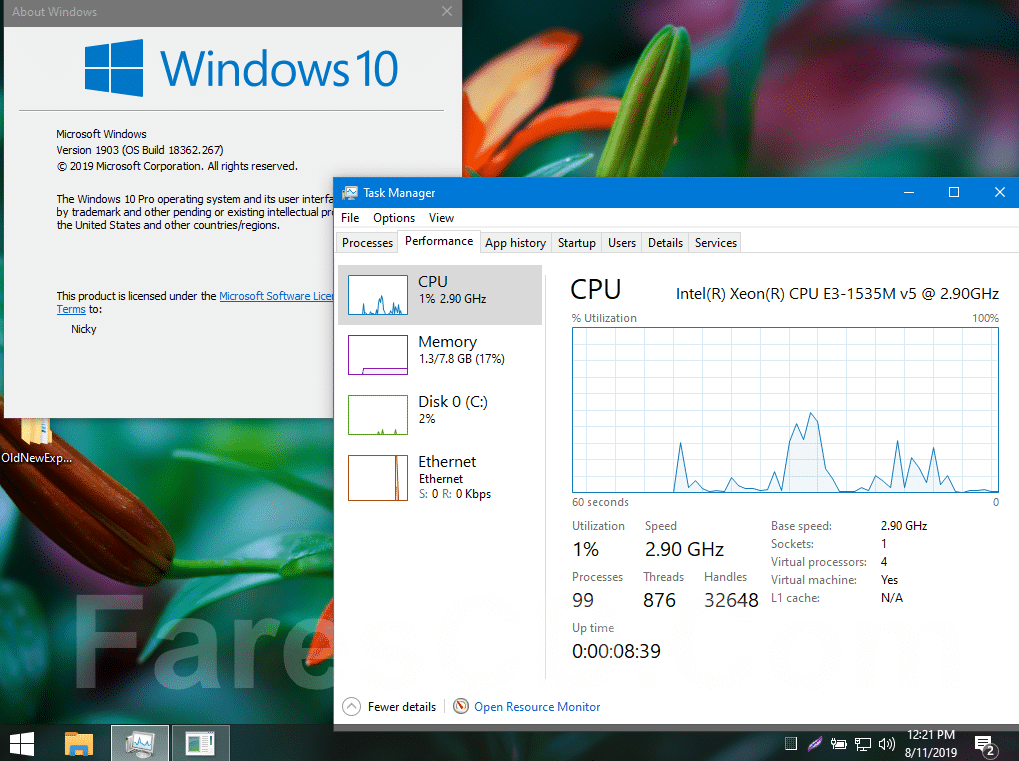
Task: Open the battery power tray icon
Action: tap(839, 743)
